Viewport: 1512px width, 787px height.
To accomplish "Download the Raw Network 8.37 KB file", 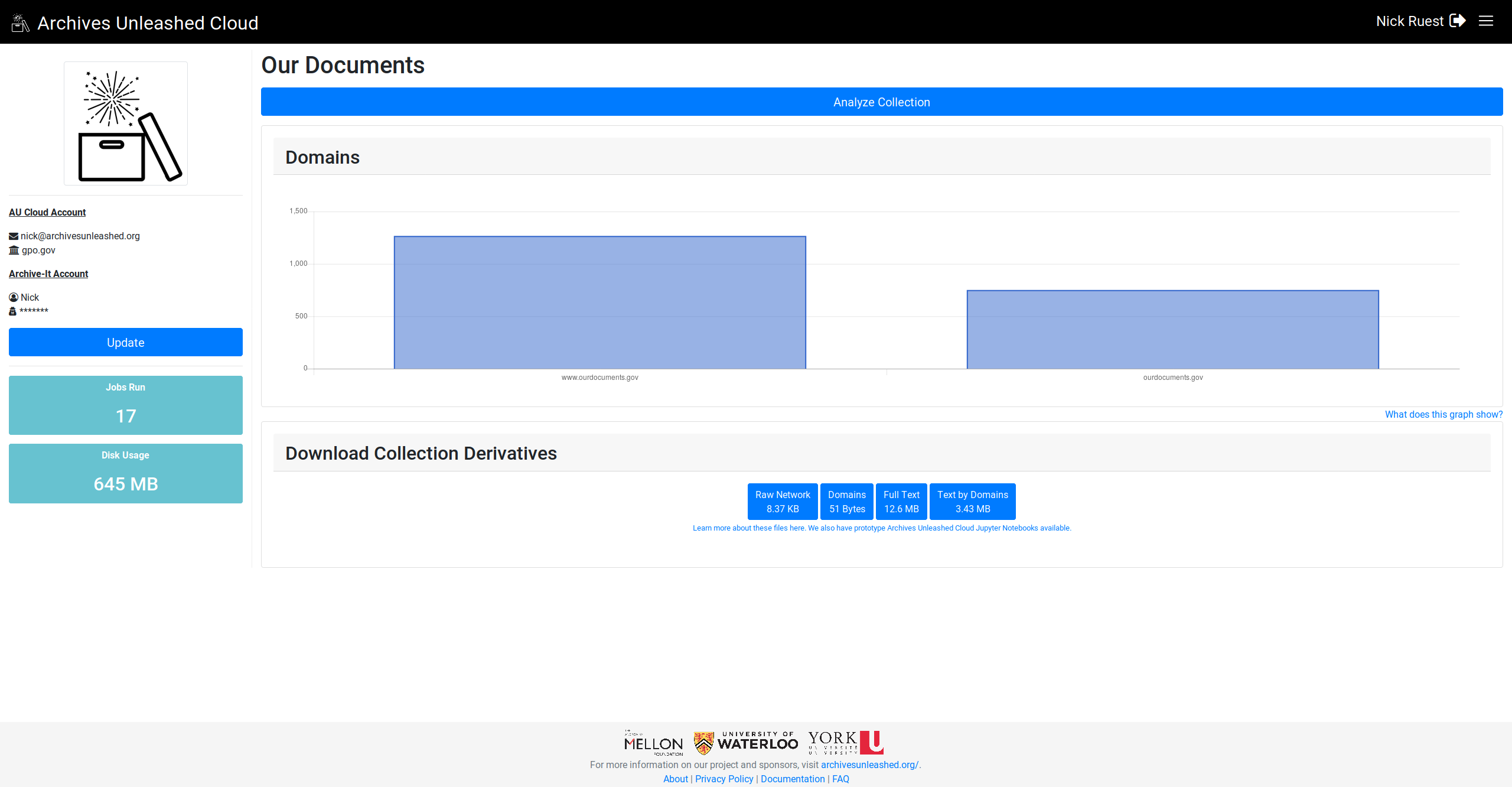I will [783, 502].
